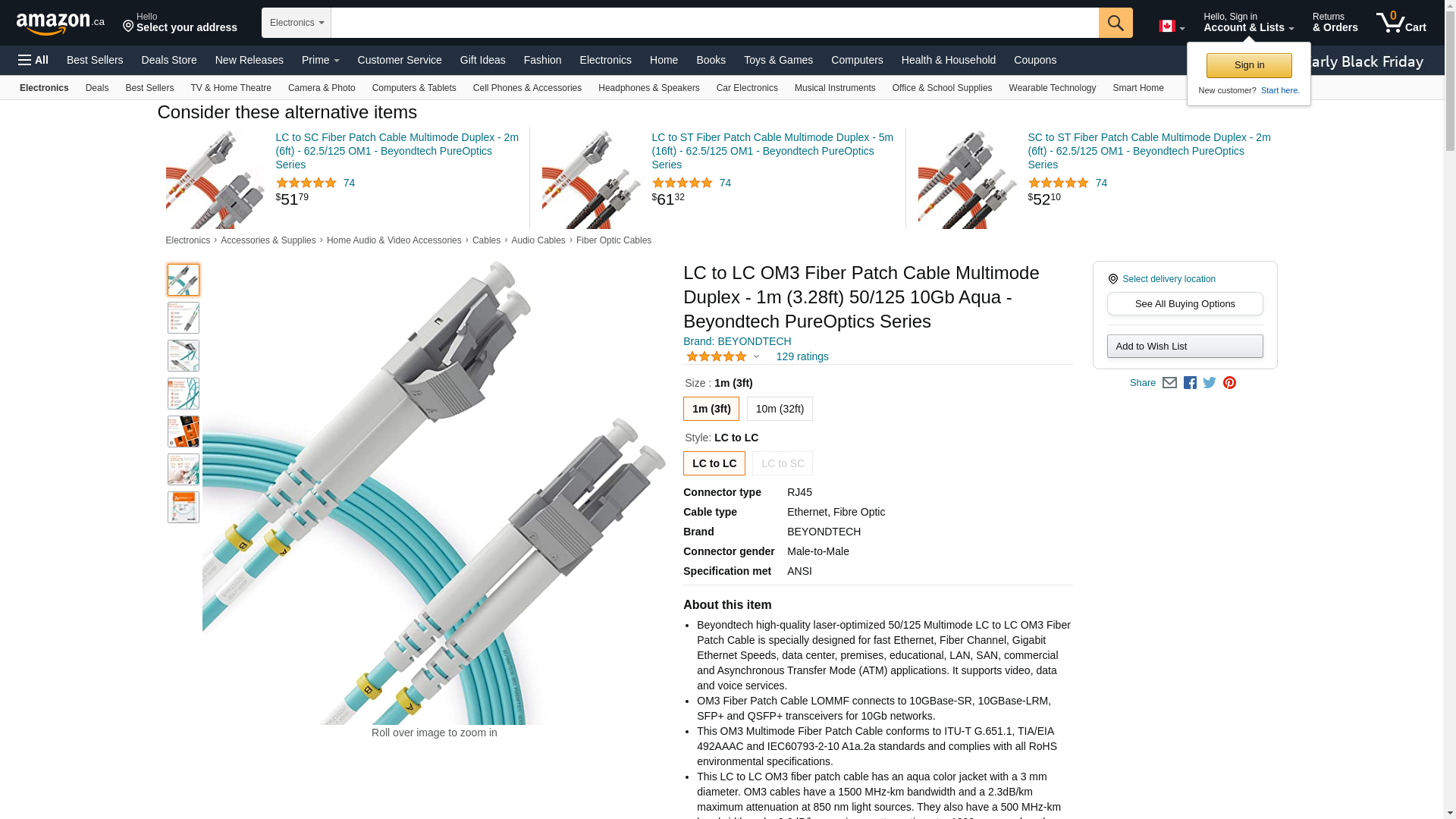Screen dimensions: 1456x819
Task: Go to Amazon.ca home logo
Action: [61, 23]
